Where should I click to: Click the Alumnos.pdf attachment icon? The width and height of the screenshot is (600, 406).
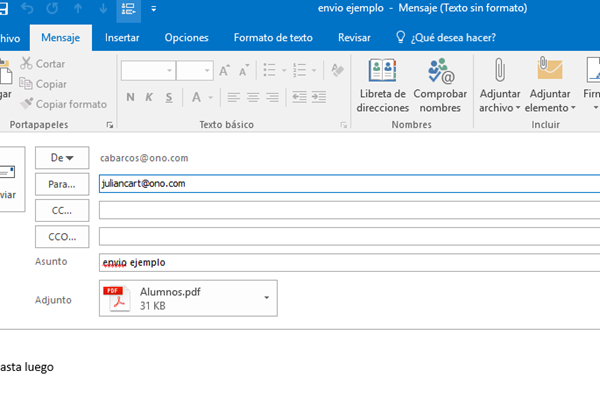pos(120,299)
